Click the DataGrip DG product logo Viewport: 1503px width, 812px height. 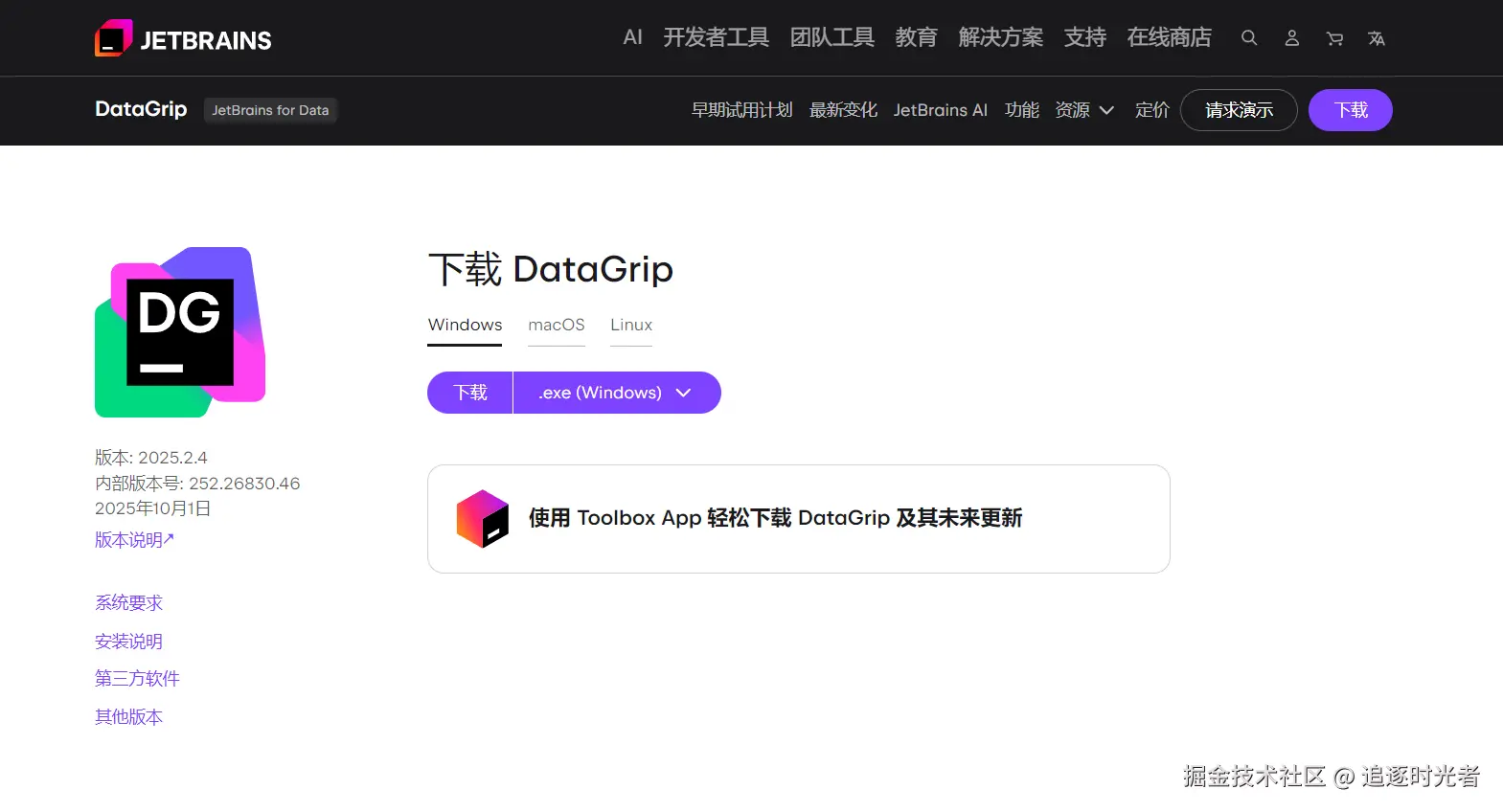(180, 332)
